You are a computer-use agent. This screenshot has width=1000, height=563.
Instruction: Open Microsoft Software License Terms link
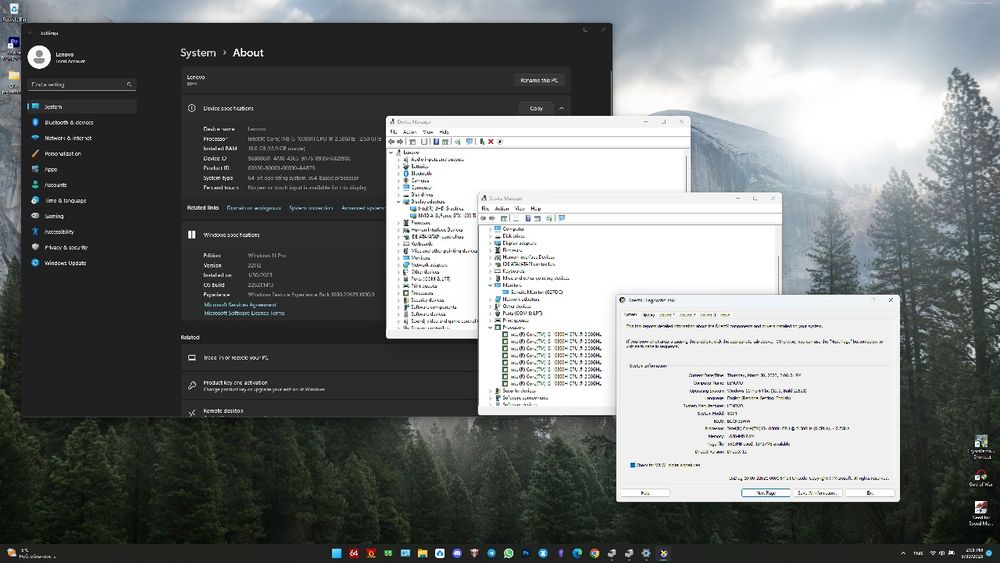tap(244, 313)
